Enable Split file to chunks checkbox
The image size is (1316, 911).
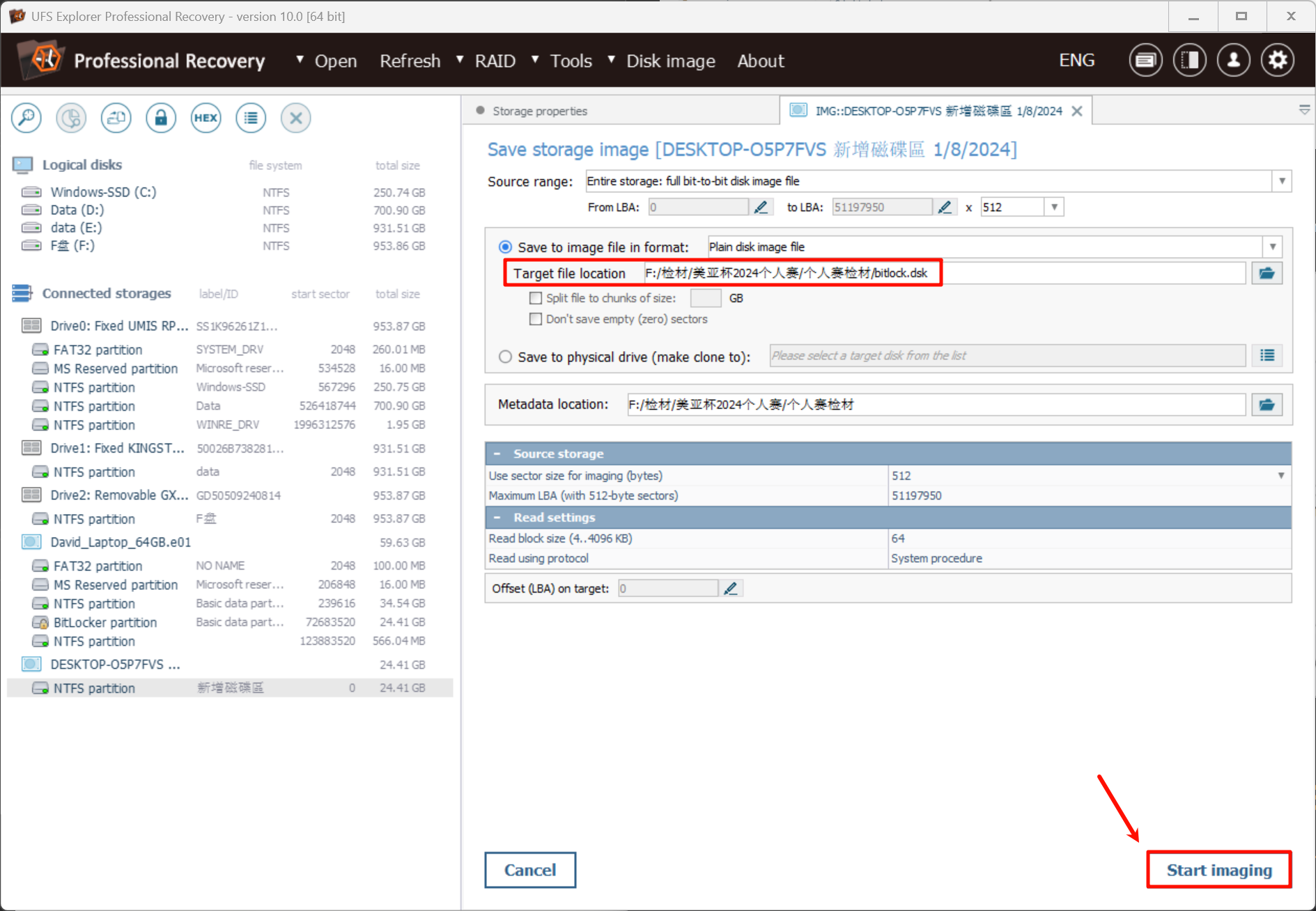[x=536, y=298]
